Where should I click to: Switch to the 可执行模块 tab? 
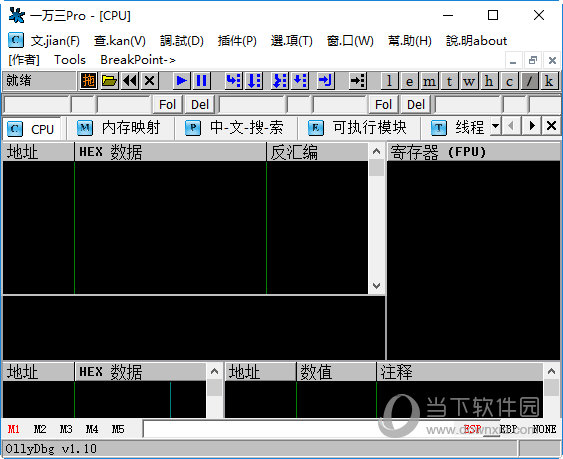pos(359,128)
